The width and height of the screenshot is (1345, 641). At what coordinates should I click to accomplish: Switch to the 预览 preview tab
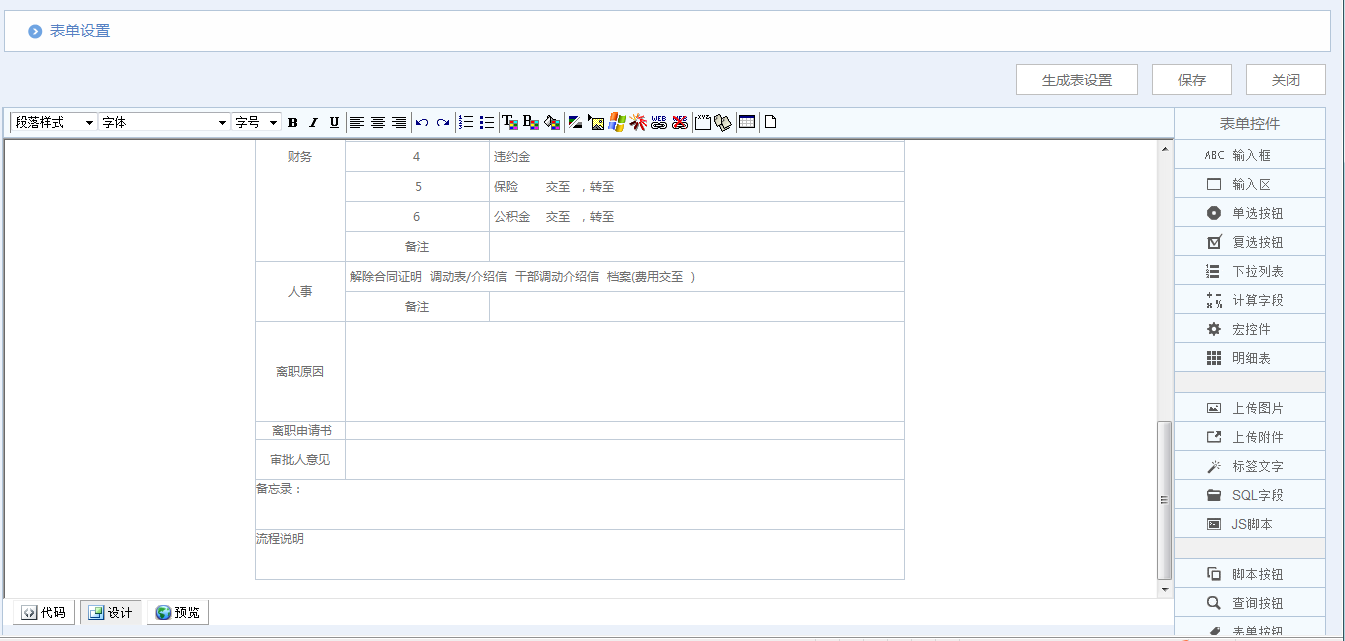coord(177,612)
